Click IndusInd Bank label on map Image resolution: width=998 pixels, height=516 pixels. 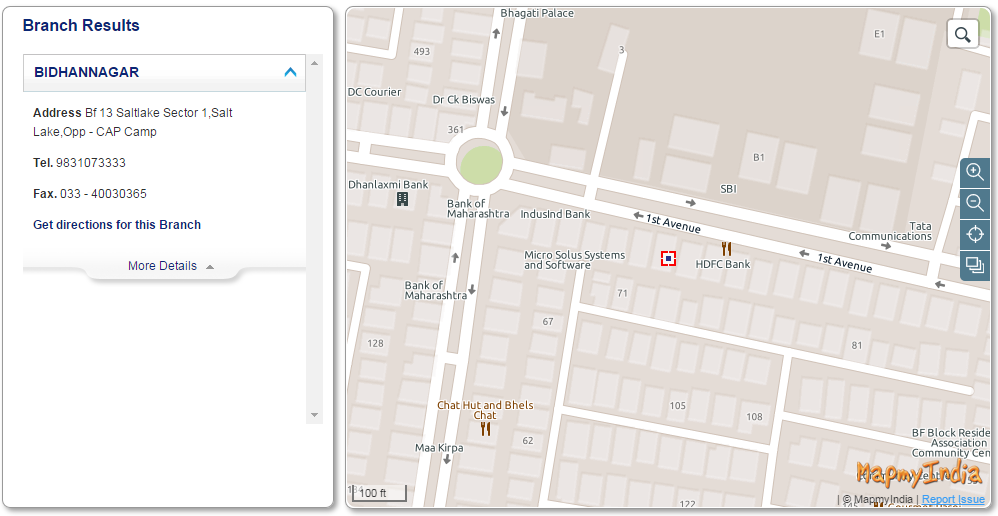coord(556,214)
